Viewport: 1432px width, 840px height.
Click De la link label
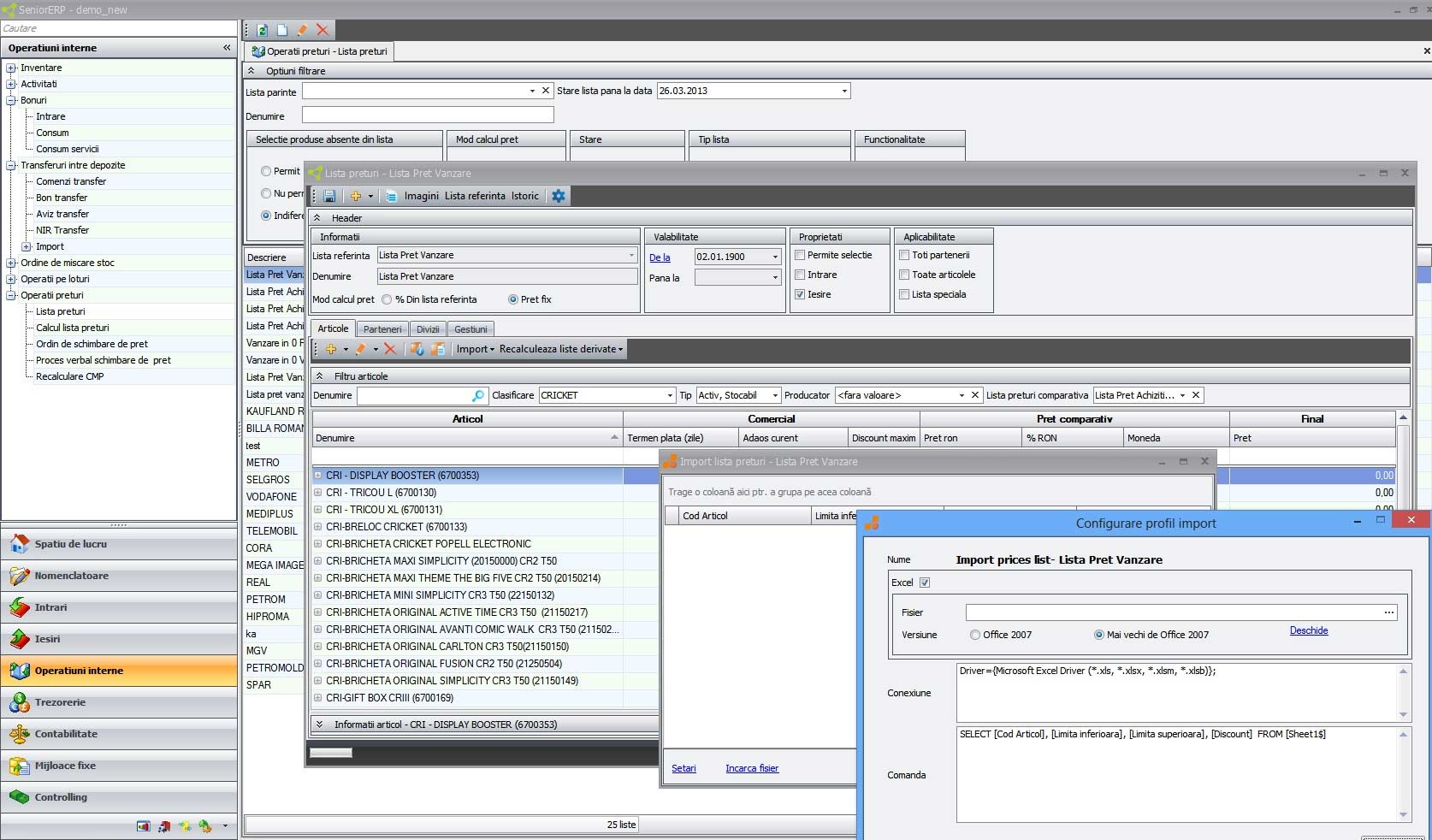tap(660, 257)
